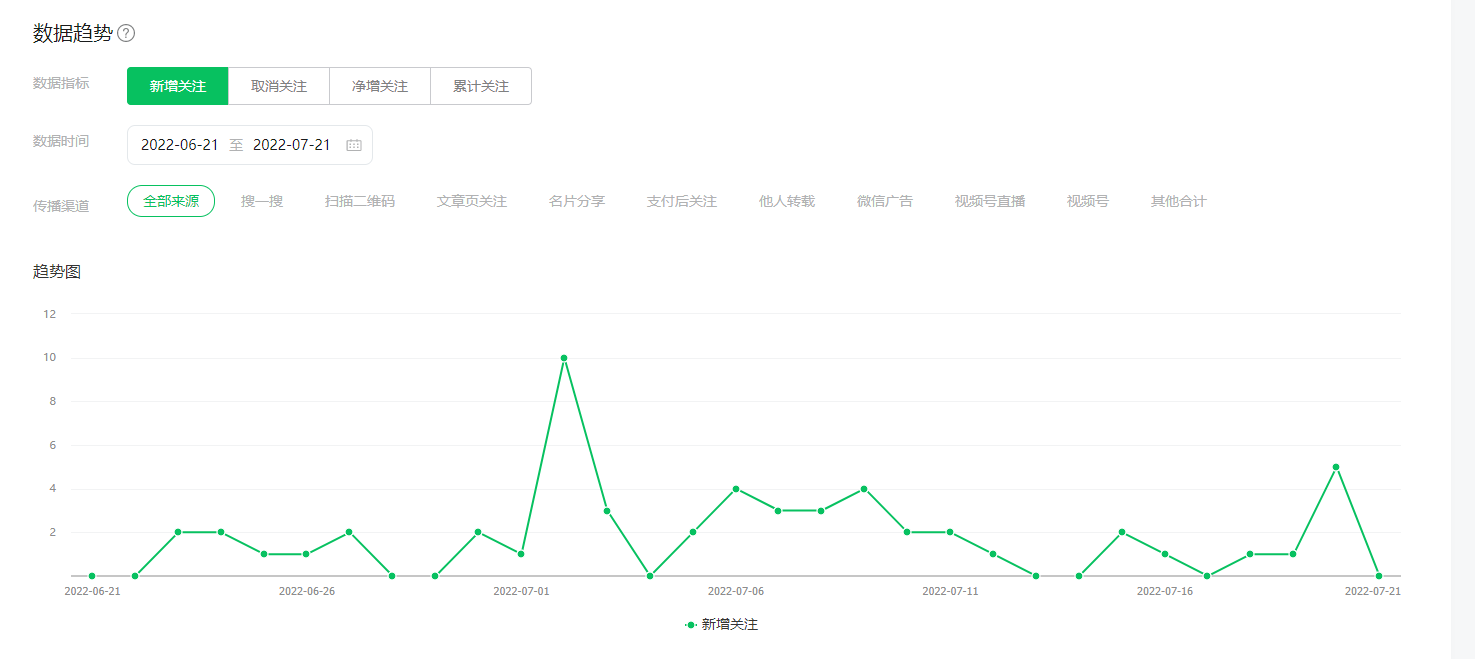
Task: Click the 2022-07-21 data point on chart
Action: pyautogui.click(x=1379, y=576)
